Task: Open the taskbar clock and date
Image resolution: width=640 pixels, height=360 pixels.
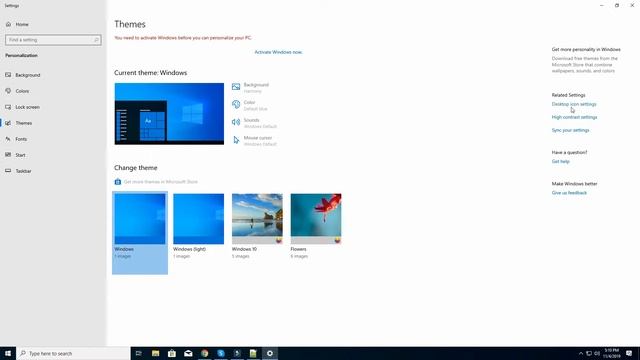Action: point(611,353)
